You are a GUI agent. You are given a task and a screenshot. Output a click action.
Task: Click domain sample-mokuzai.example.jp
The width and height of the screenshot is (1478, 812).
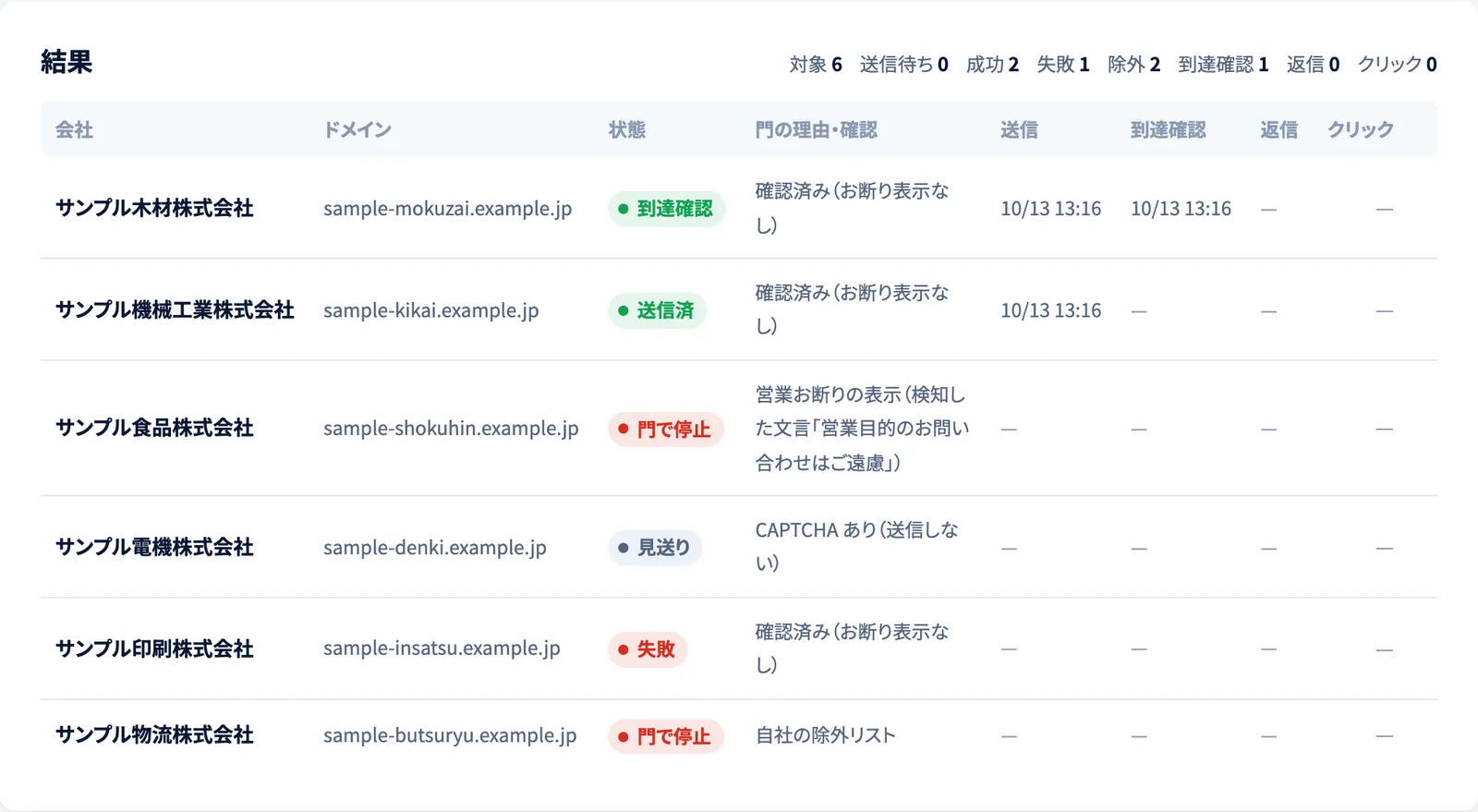pyautogui.click(x=447, y=209)
